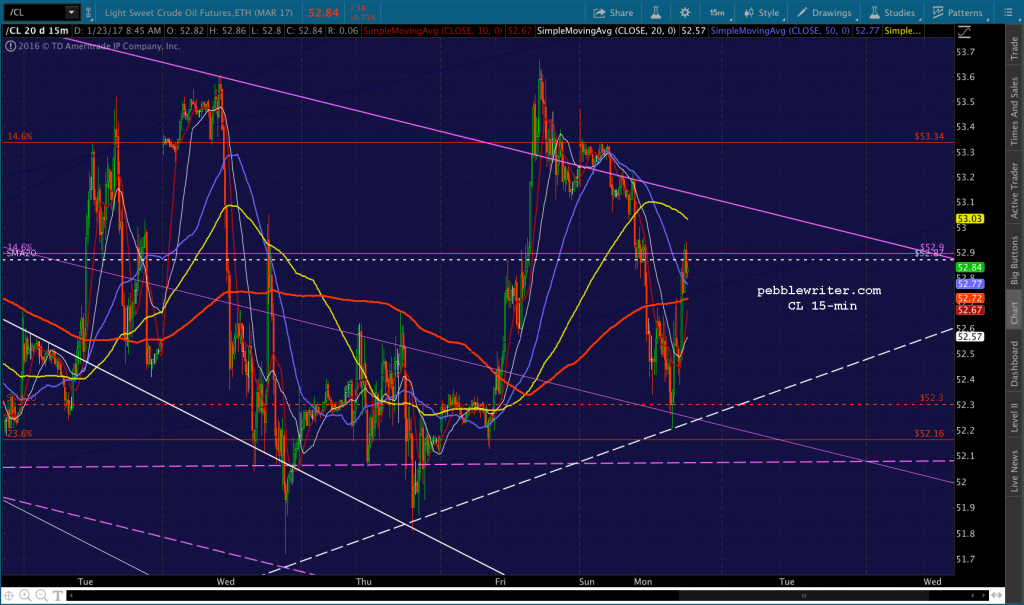Click the white 52.57 price bubble on axis
Image resolution: width=1024 pixels, height=605 pixels.
(x=970, y=337)
